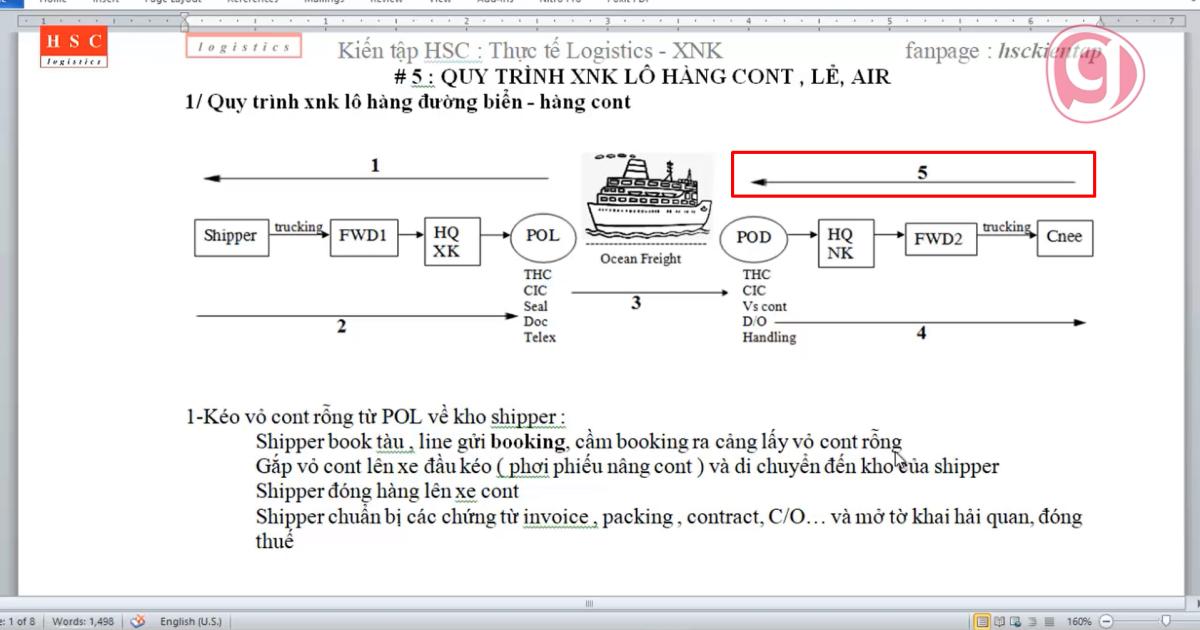Select the POL oval shape
This screenshot has height=630, width=1200.
(543, 236)
